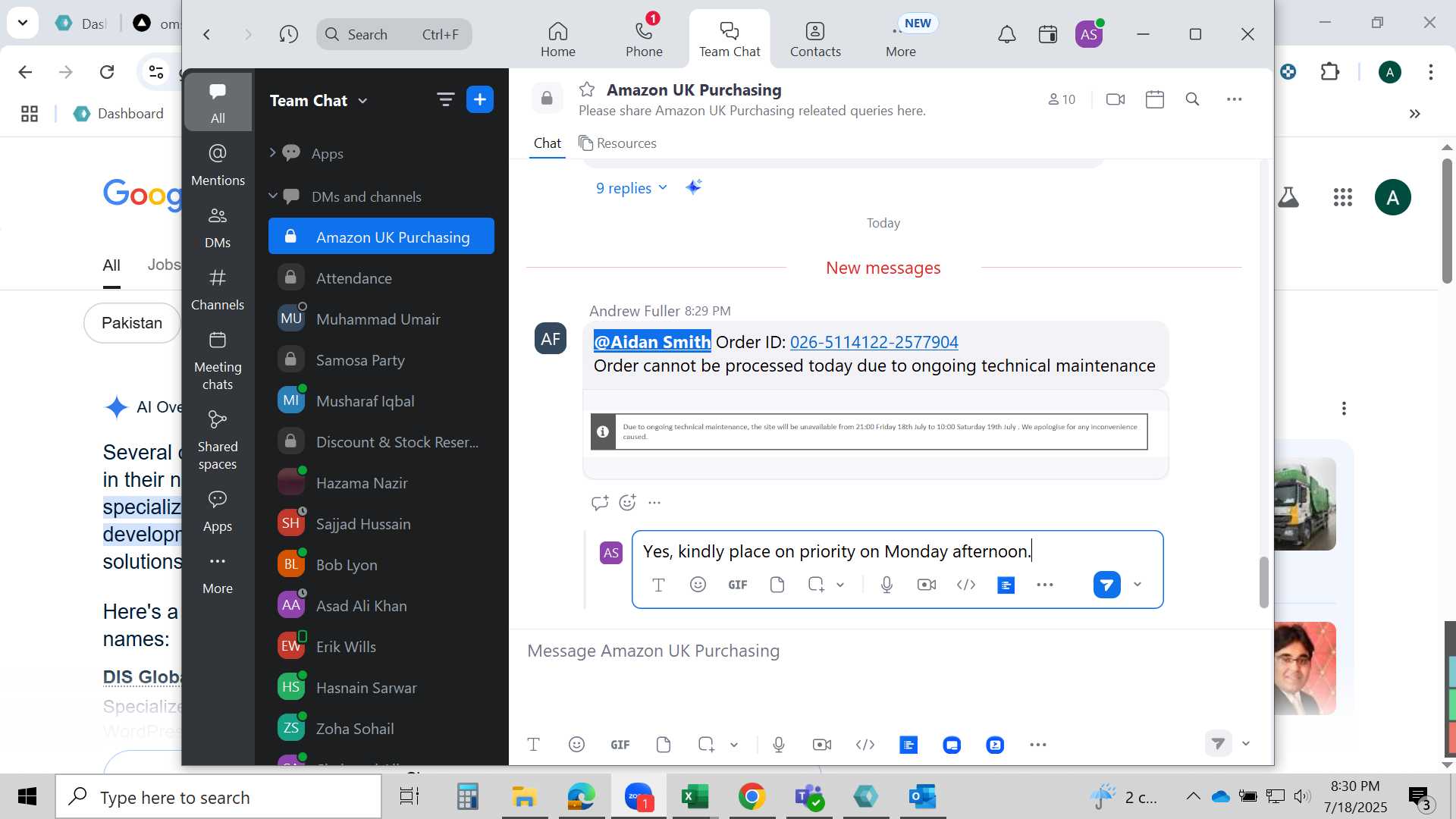Open chat with Muhammad Umair
The image size is (1456, 819).
pos(381,319)
